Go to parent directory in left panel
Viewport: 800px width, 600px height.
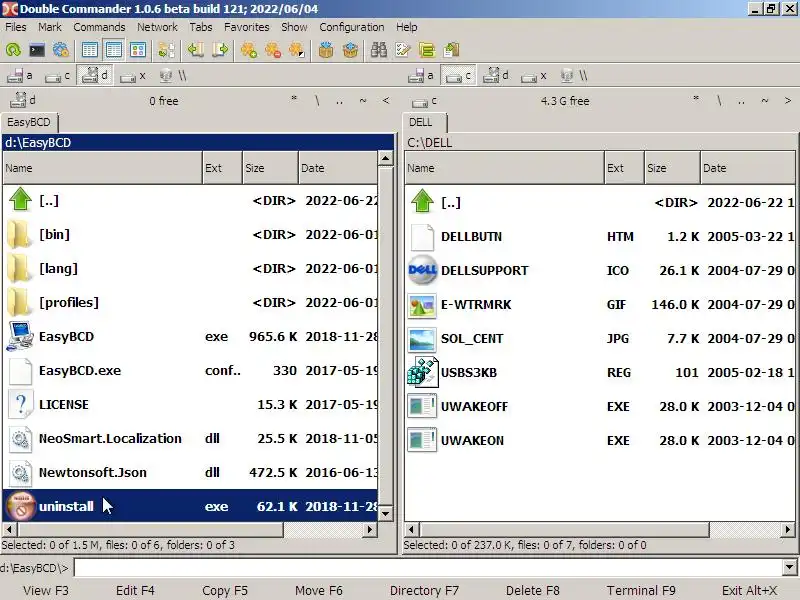pyautogui.click(x=339, y=101)
